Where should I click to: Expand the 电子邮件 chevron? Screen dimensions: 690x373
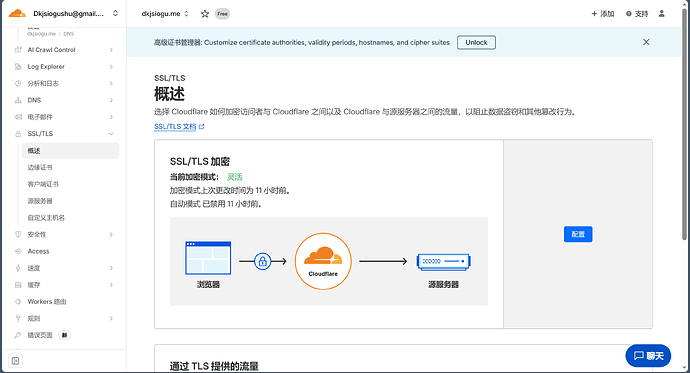[x=111, y=117]
